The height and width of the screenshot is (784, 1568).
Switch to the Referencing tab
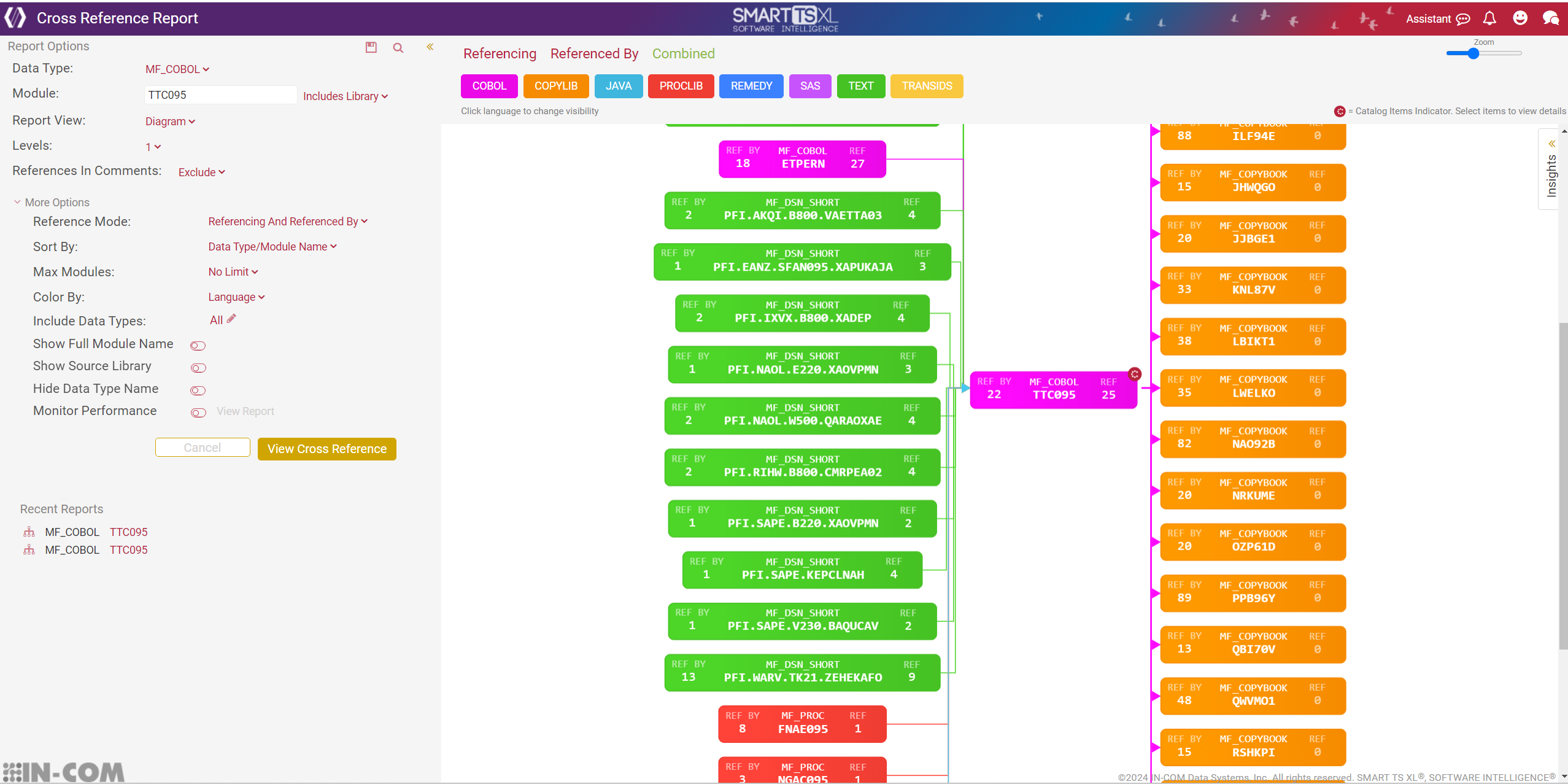[499, 54]
